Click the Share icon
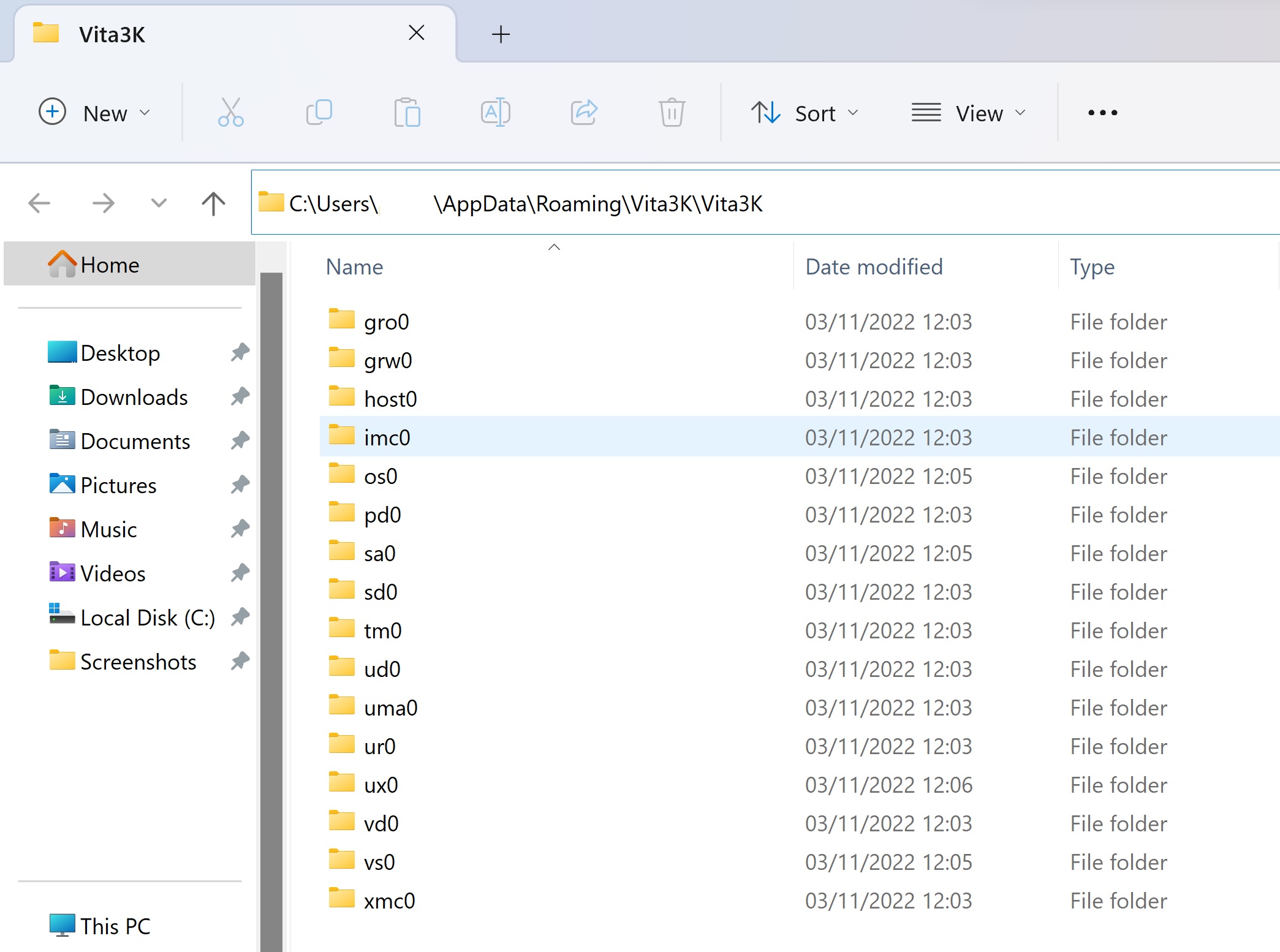 click(x=584, y=113)
